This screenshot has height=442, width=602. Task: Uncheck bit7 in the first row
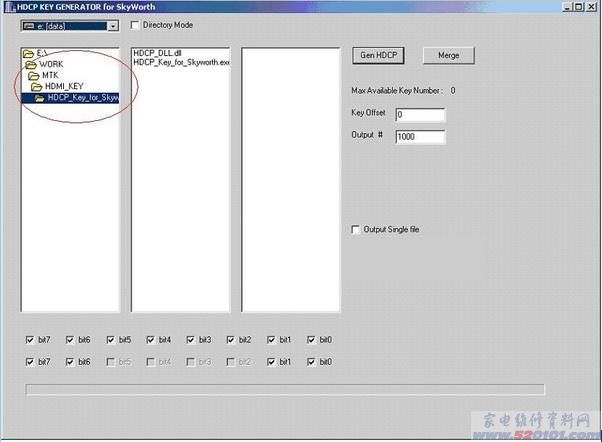pyautogui.click(x=30, y=340)
